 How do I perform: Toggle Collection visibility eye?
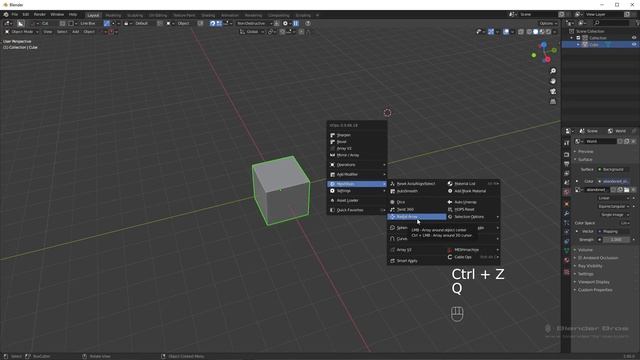click(634, 38)
